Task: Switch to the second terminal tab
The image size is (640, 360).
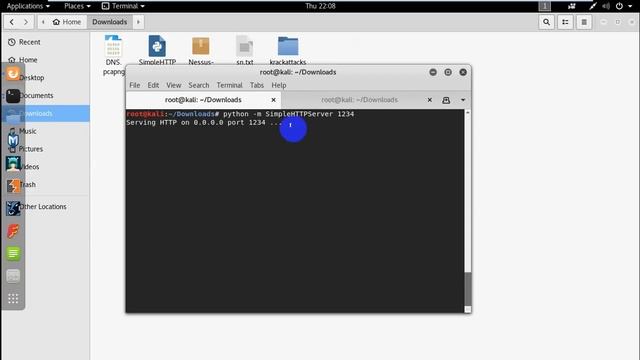Action: (359, 100)
